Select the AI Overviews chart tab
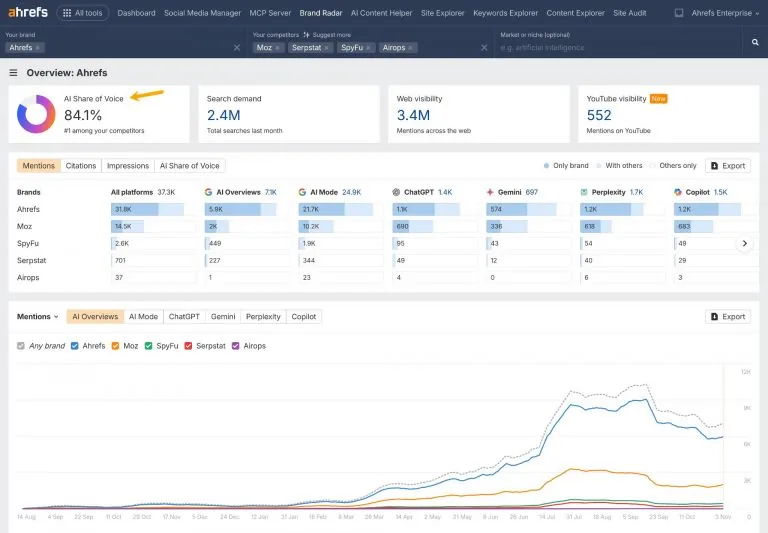The height and width of the screenshot is (533, 768). pyautogui.click(x=95, y=316)
